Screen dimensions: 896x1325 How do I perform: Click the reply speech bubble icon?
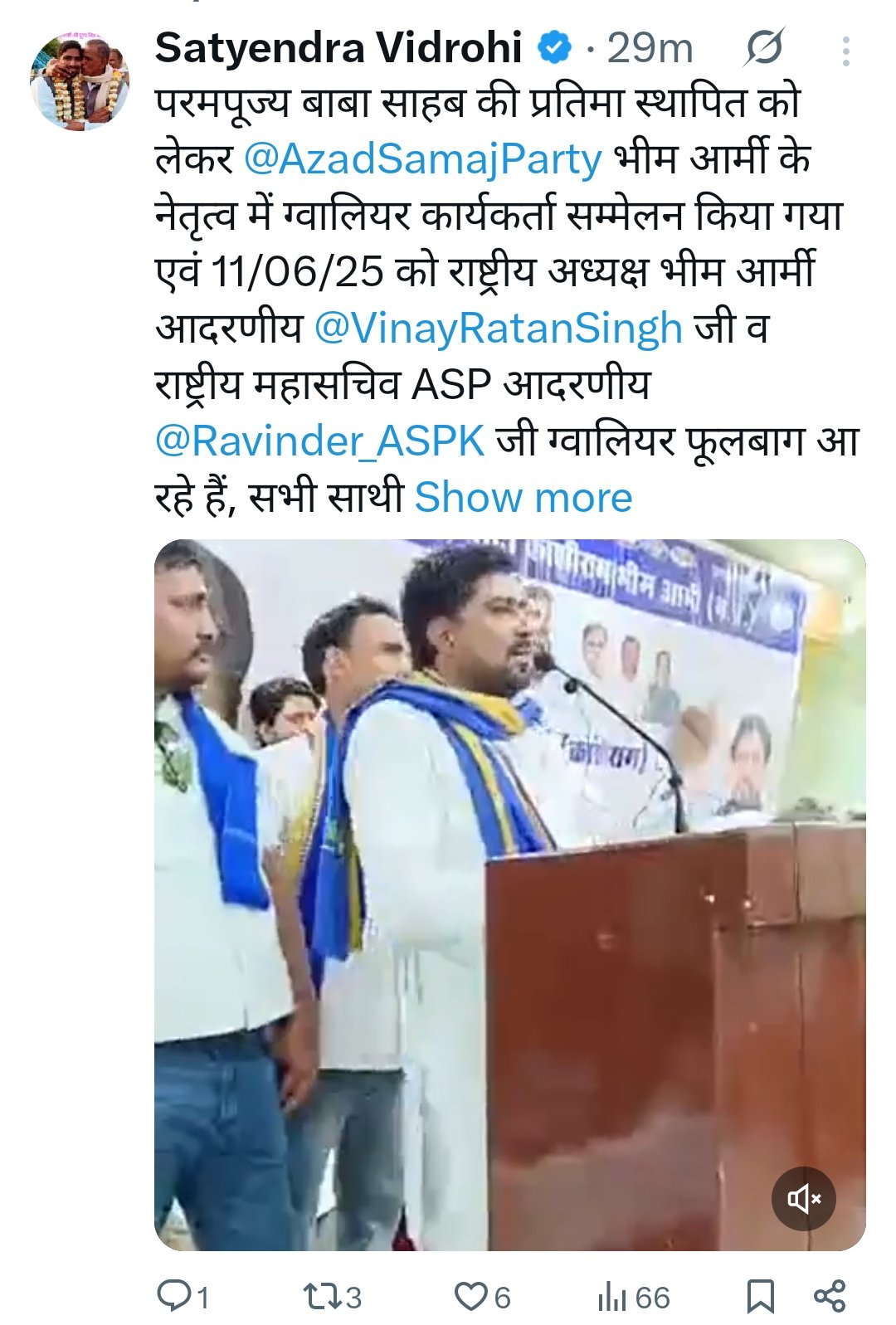[173, 1296]
